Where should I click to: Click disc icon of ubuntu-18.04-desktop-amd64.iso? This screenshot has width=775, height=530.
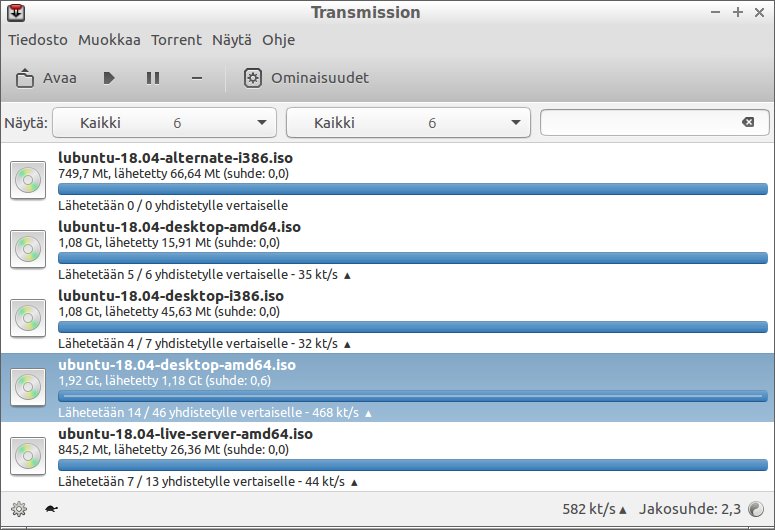28,388
